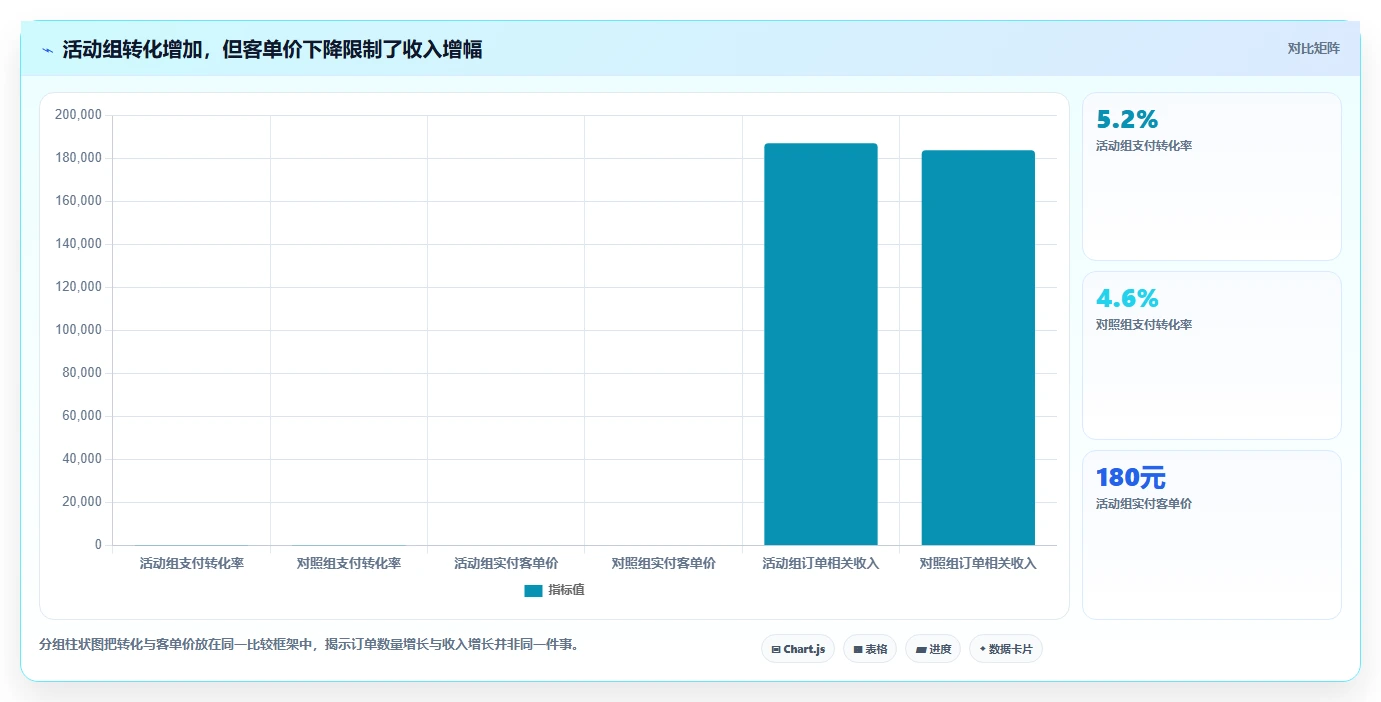Click the 200,000 y-axis value

[78, 115]
